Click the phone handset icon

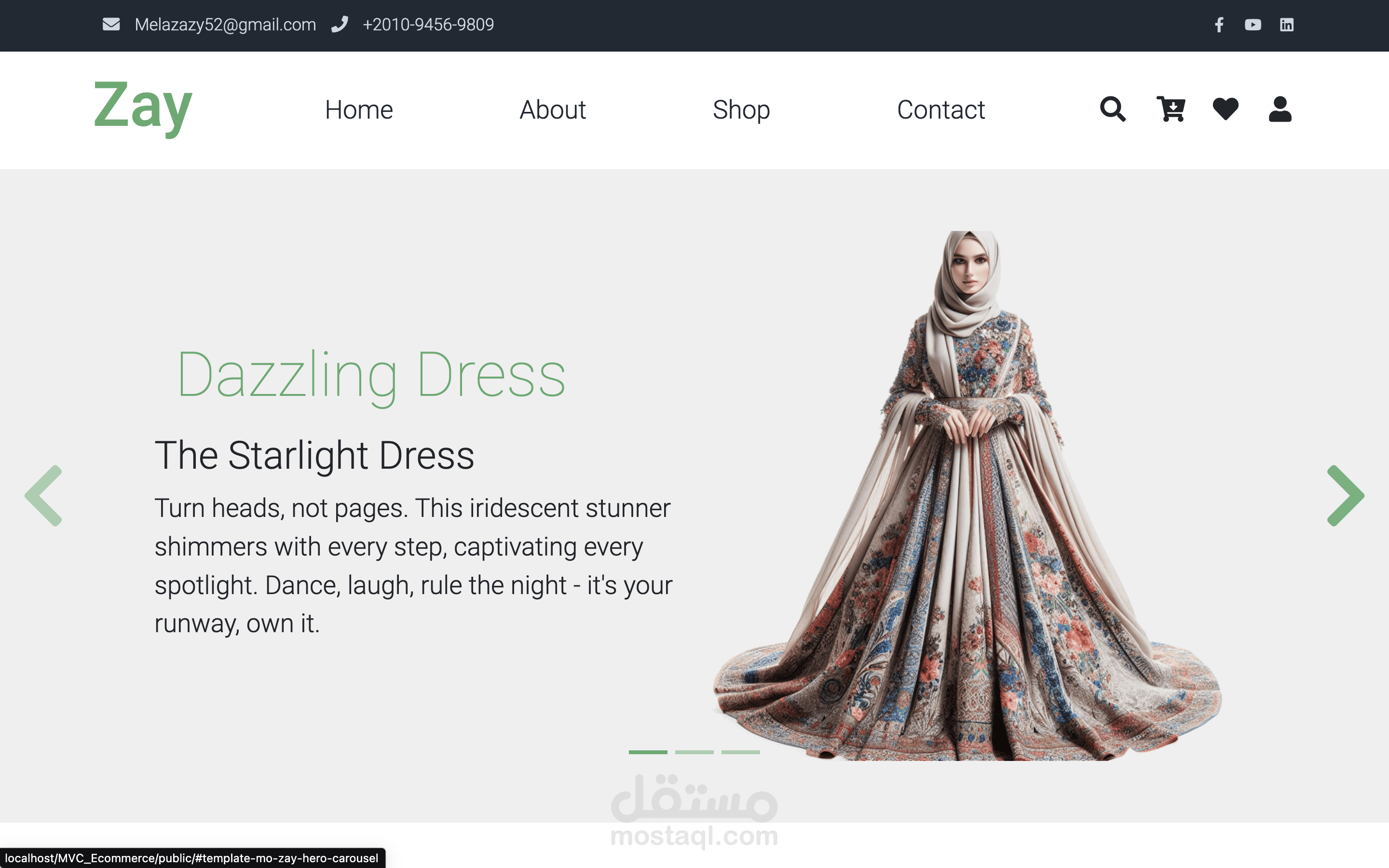click(x=340, y=24)
